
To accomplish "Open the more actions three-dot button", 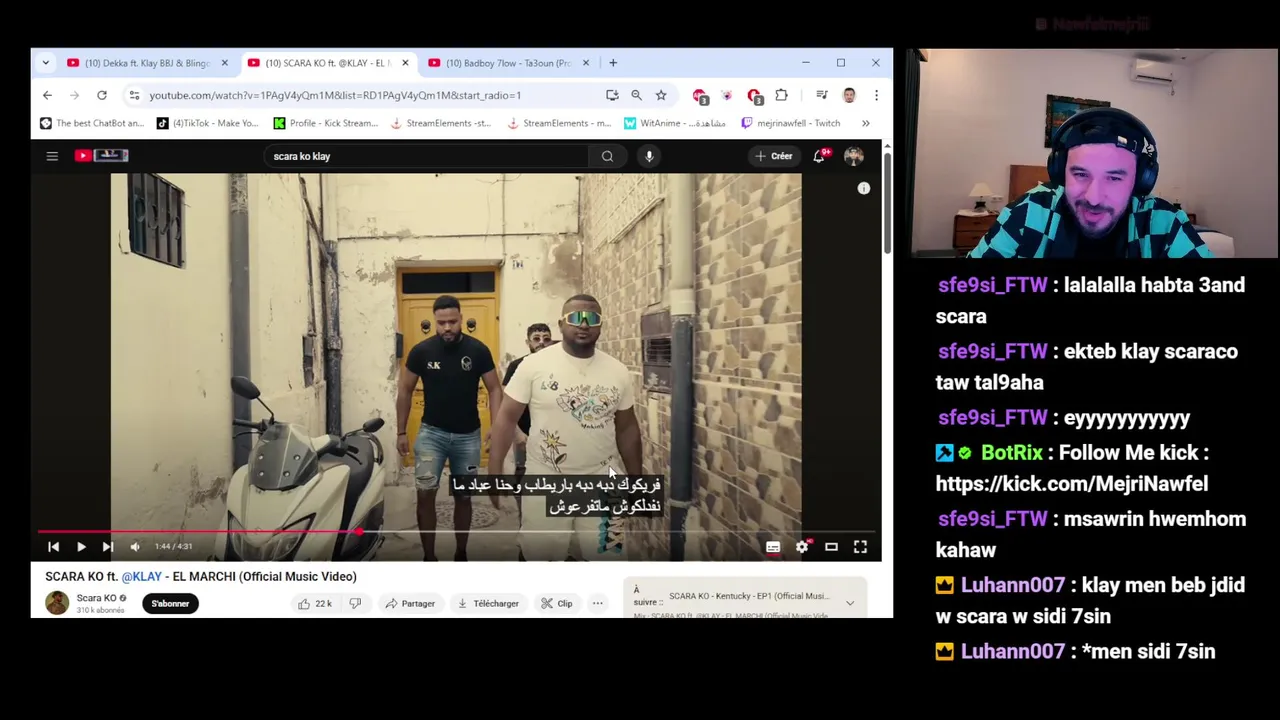I will point(597,603).
